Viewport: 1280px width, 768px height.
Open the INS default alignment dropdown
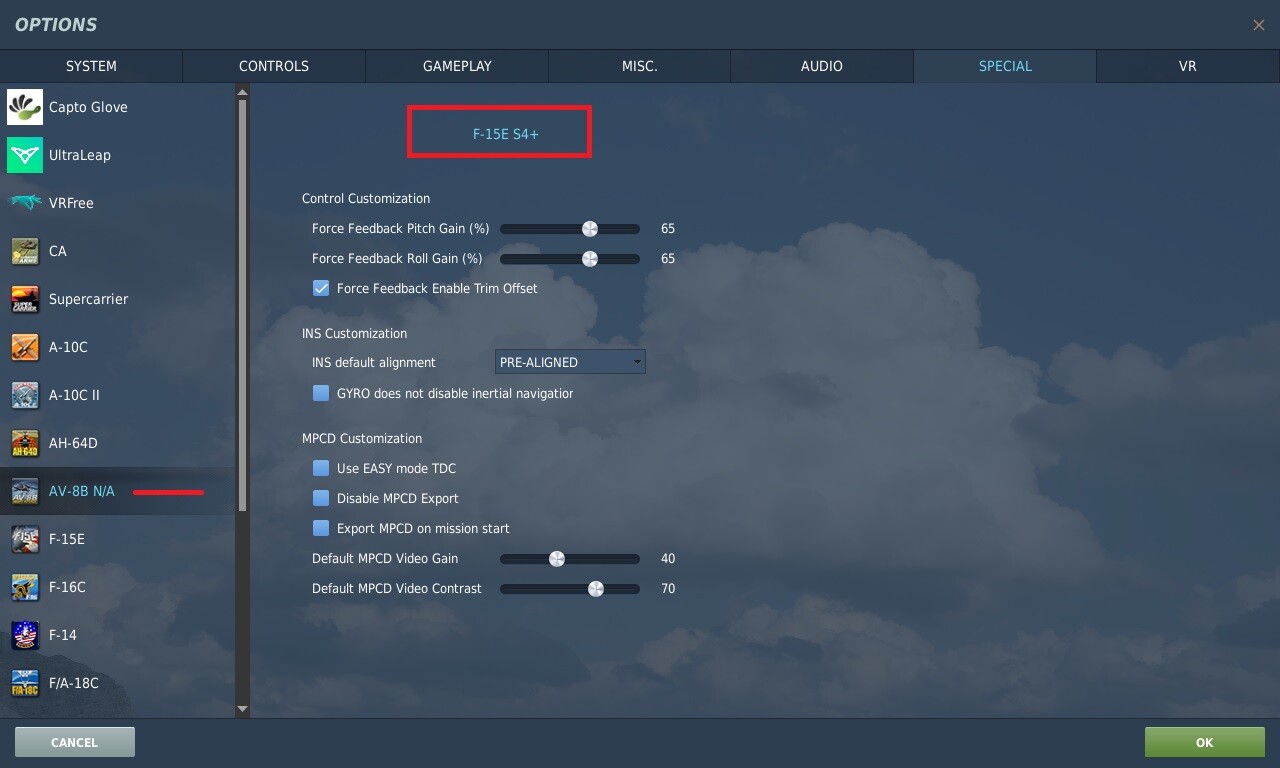570,362
